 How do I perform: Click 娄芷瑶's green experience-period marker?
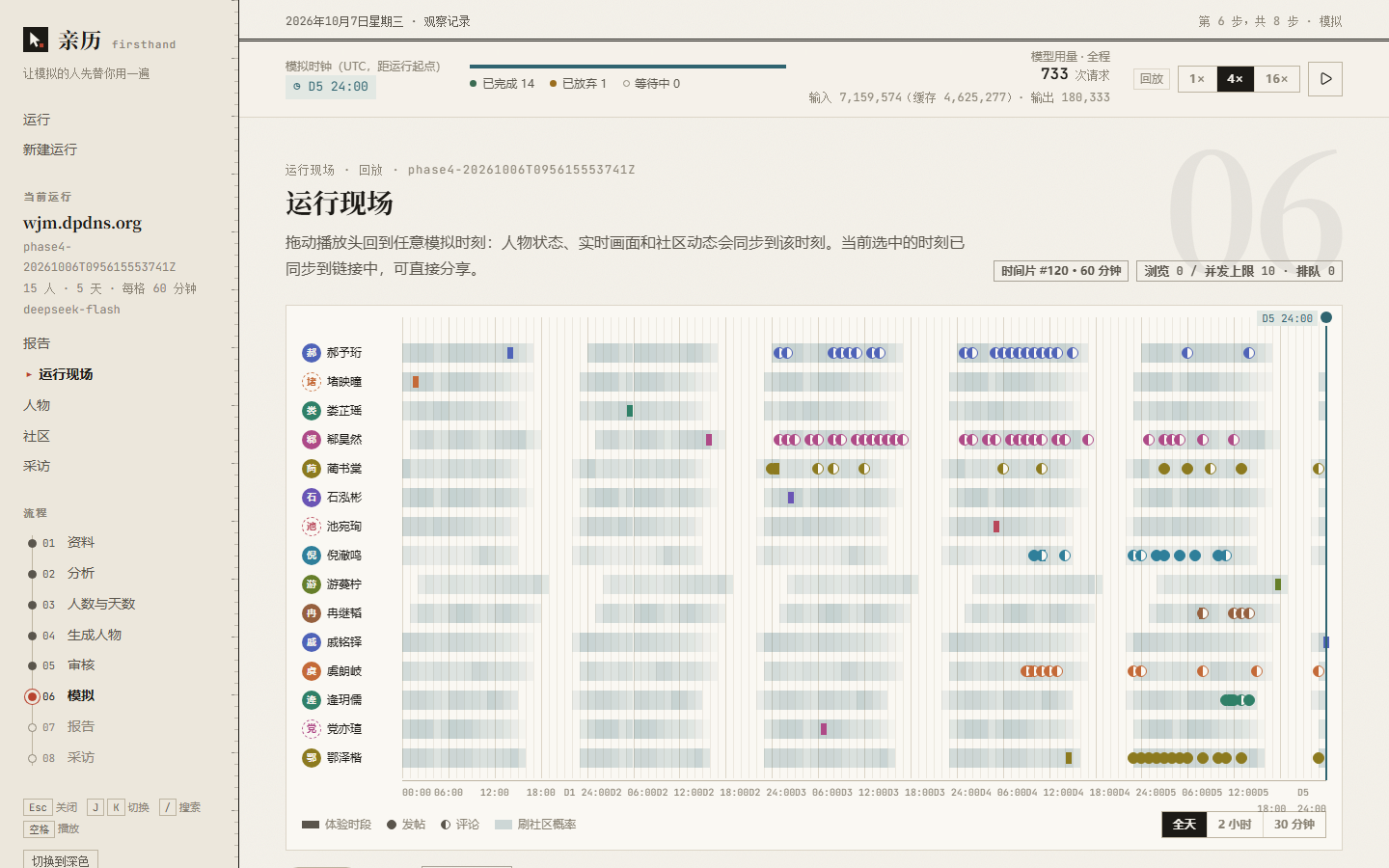pos(630,411)
